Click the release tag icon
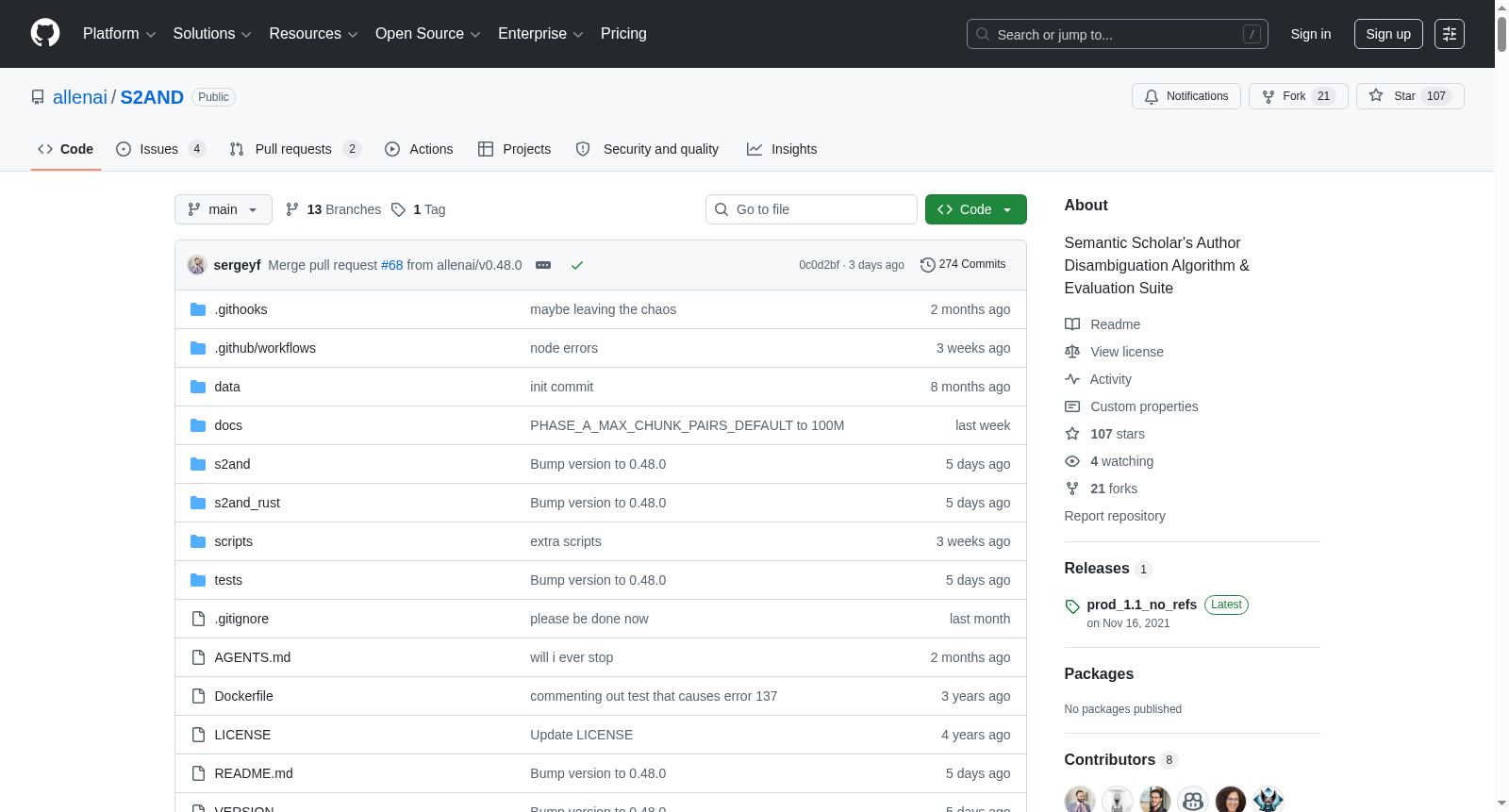The width and height of the screenshot is (1509, 812). point(1072,606)
